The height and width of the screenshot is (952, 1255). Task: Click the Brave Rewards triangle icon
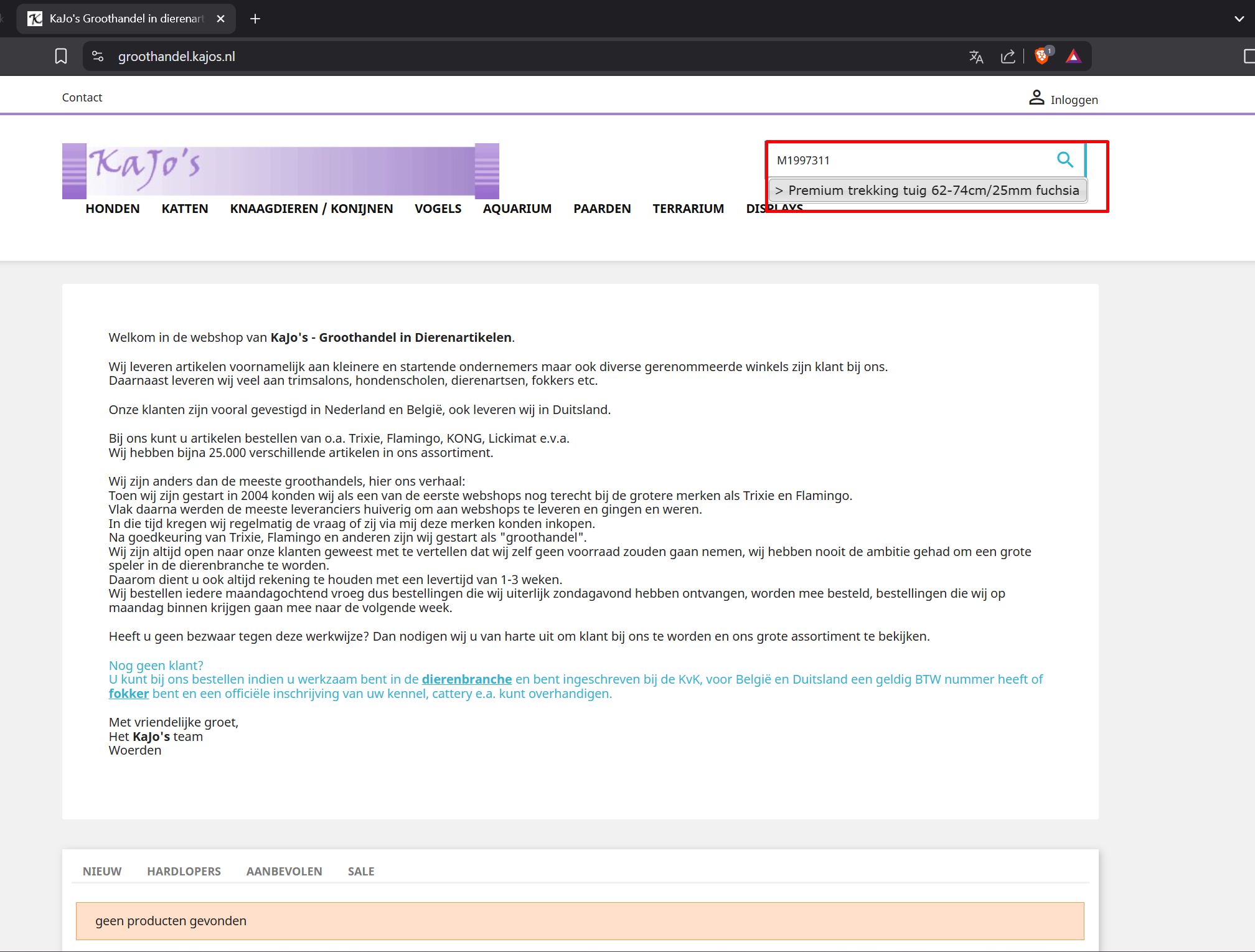click(x=1073, y=57)
